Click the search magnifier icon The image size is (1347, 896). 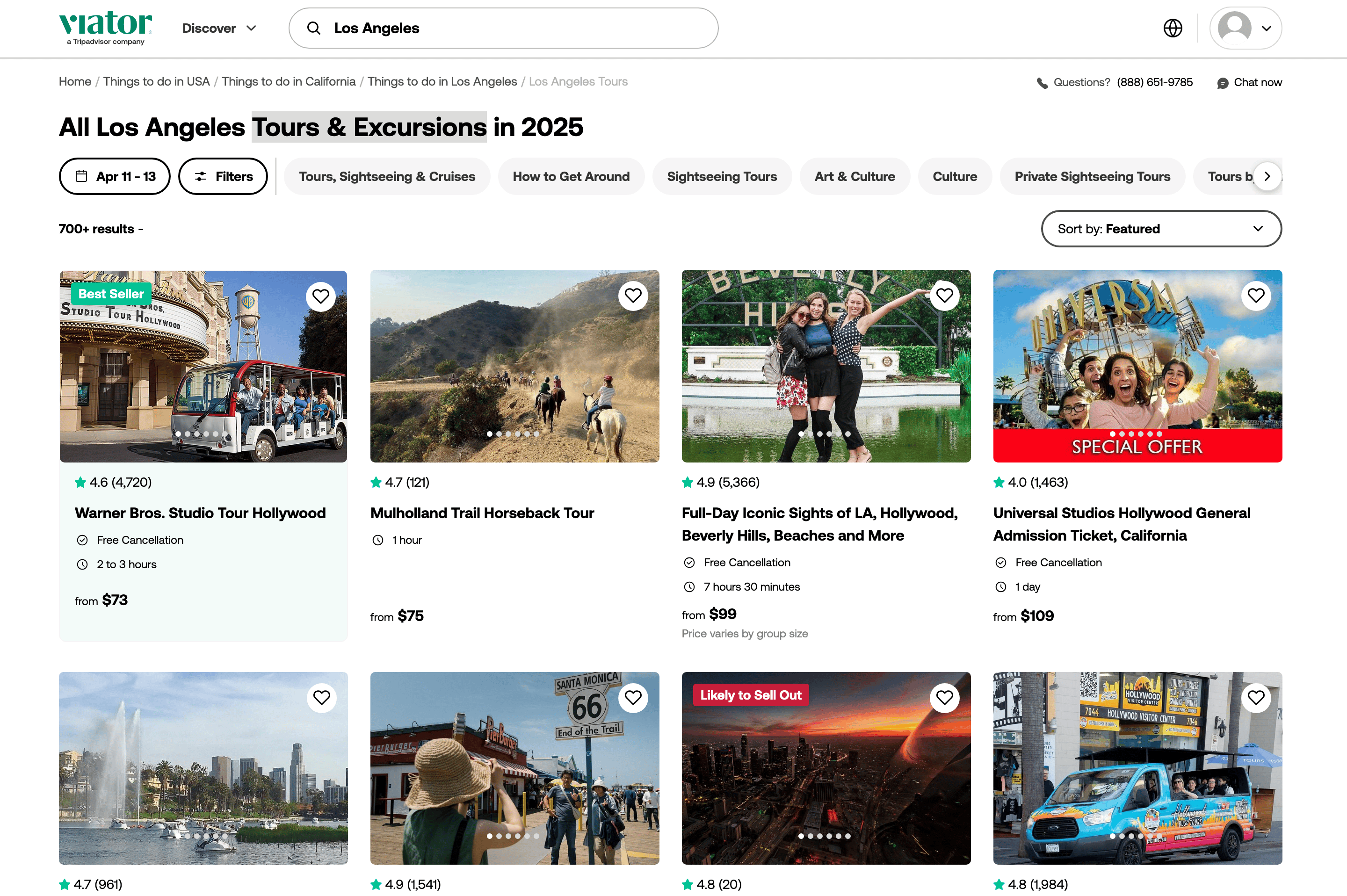[x=314, y=28]
